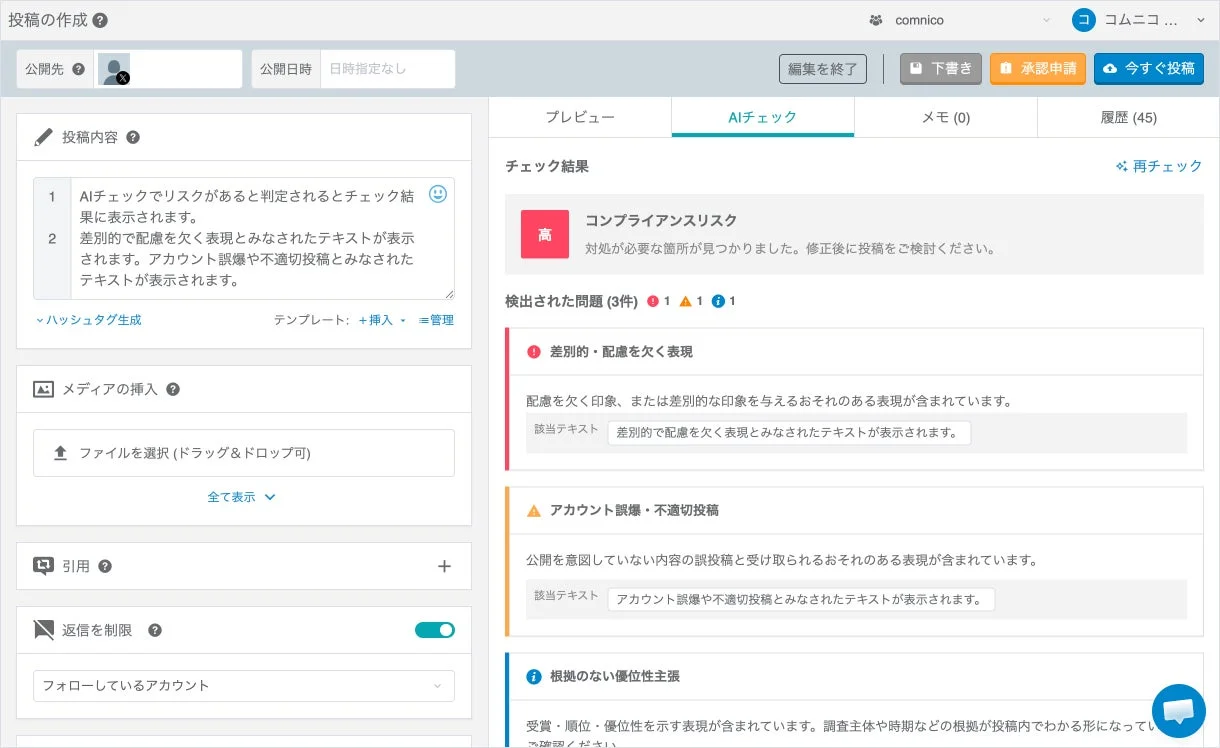
Task: Select AIチェック tab
Action: [x=763, y=117]
